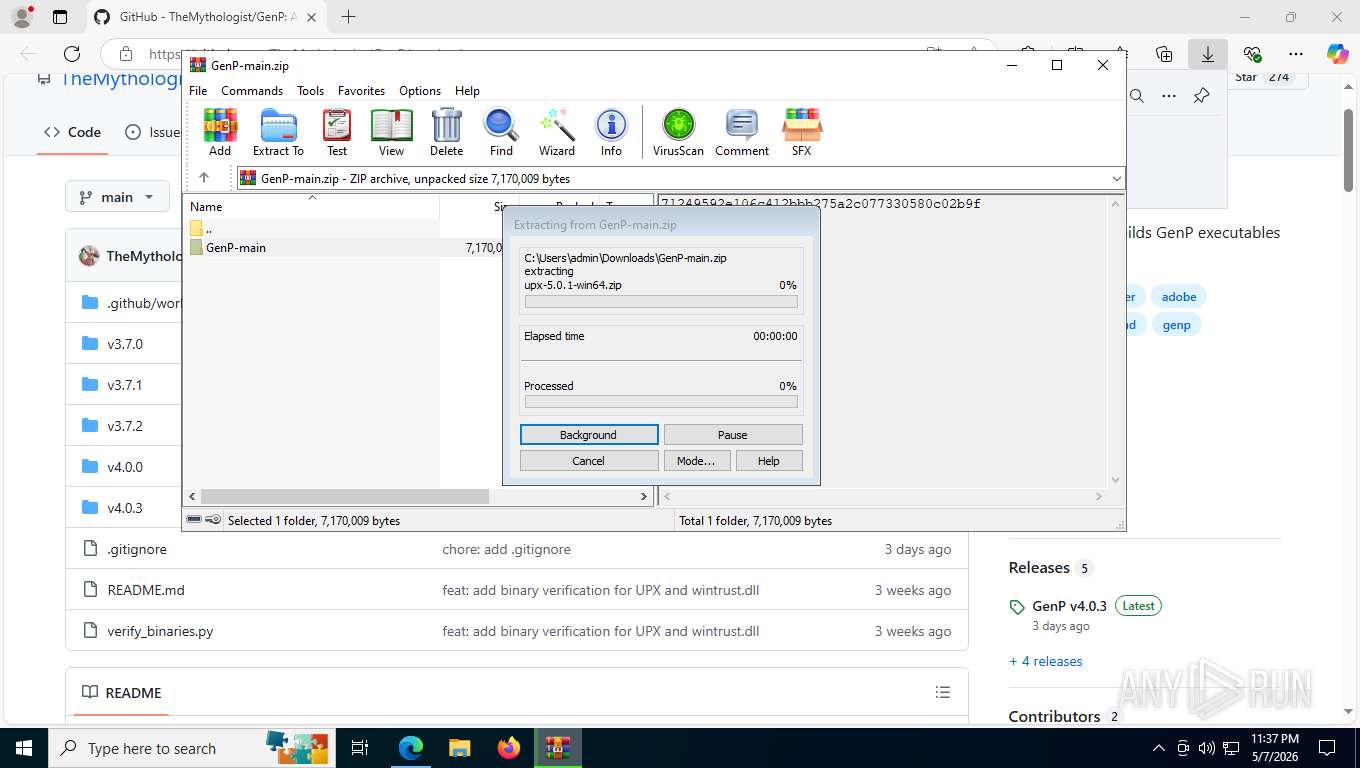Cancel the extraction process
The height and width of the screenshot is (768, 1360).
click(x=589, y=461)
